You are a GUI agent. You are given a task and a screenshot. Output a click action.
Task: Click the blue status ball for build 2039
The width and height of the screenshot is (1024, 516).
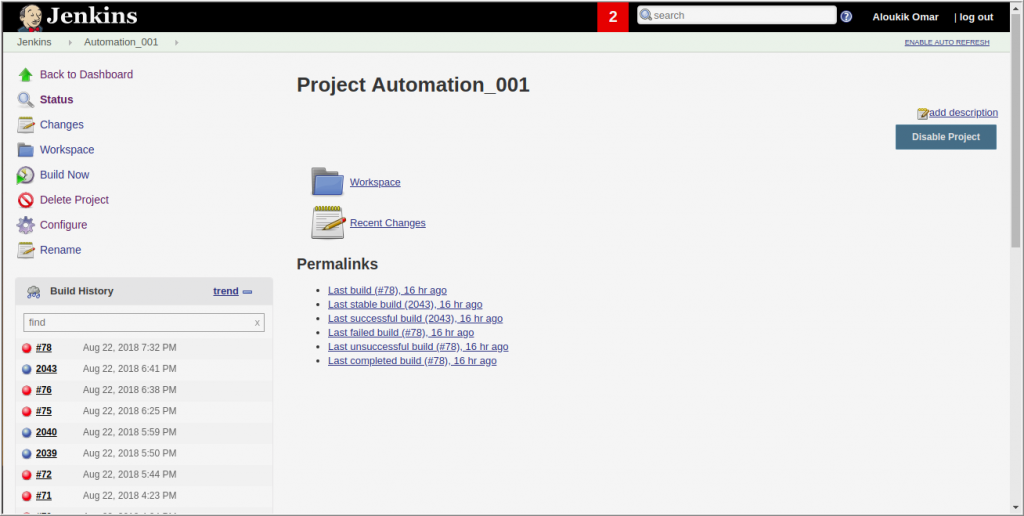(x=27, y=453)
